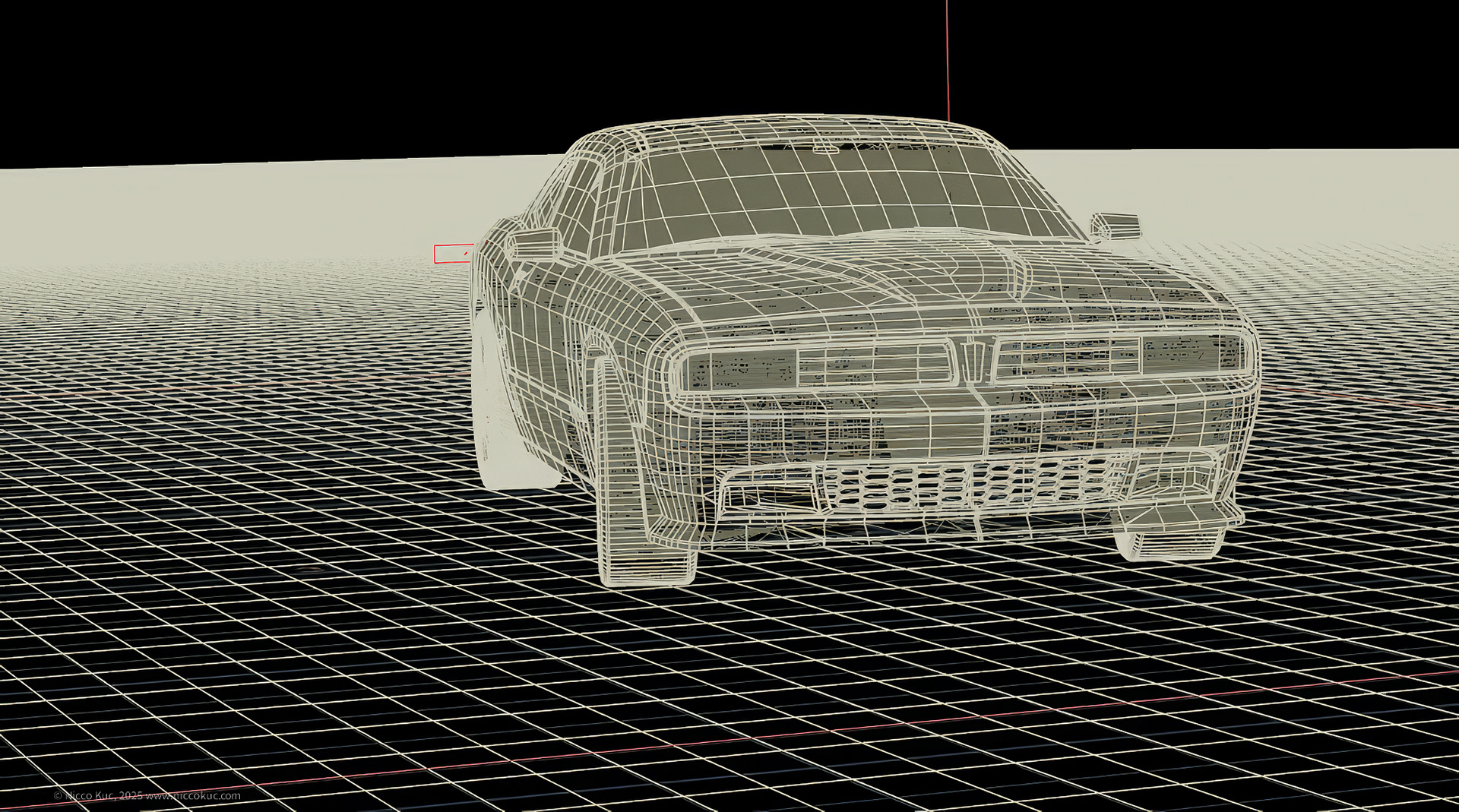
Task: Pick the red vertical axis line above roof
Action: point(947,60)
